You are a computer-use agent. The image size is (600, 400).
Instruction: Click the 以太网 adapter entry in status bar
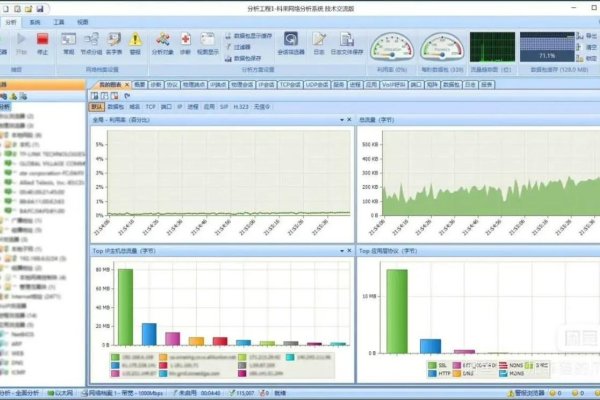point(60,393)
